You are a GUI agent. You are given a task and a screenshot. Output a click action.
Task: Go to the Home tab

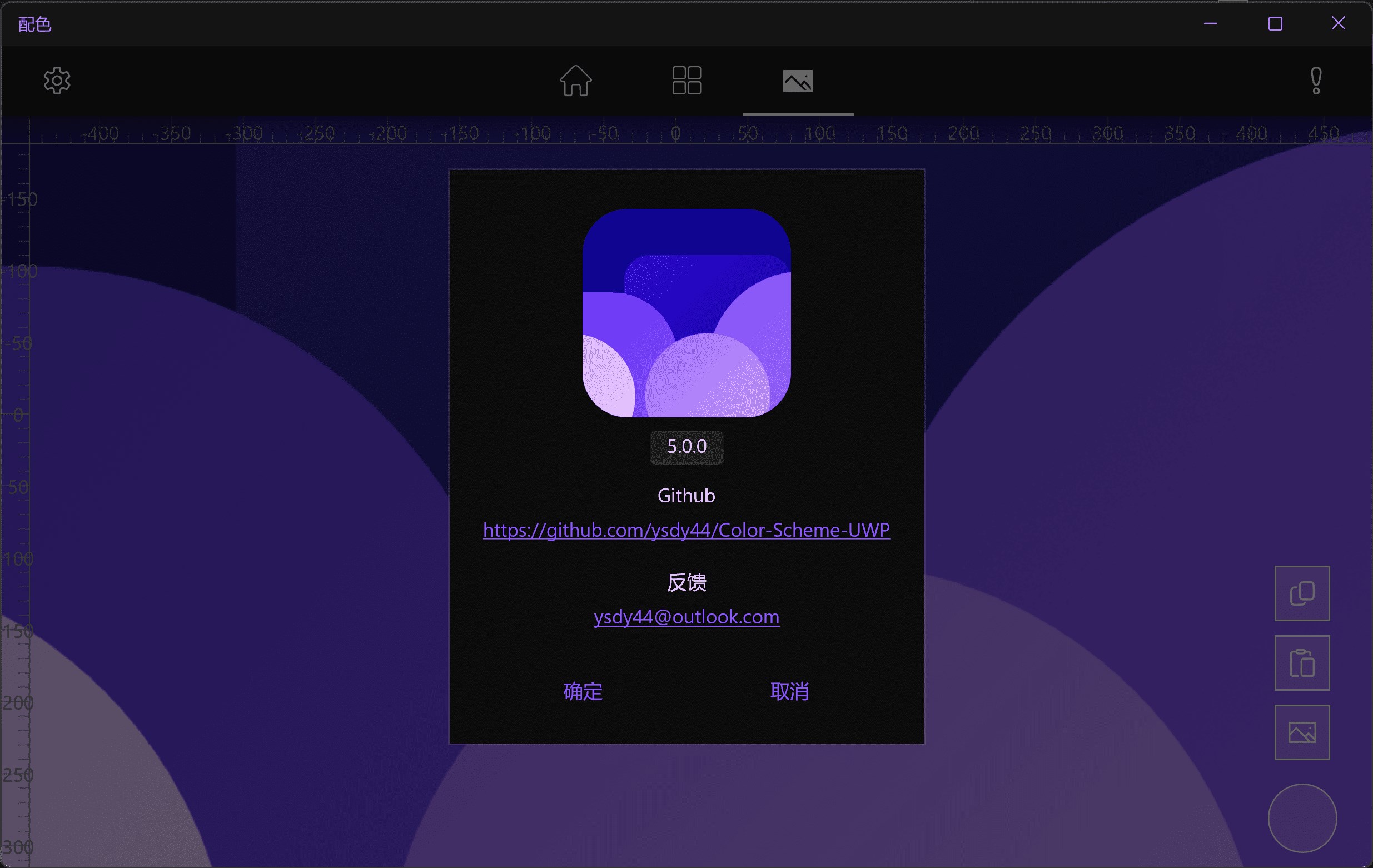pos(575,81)
